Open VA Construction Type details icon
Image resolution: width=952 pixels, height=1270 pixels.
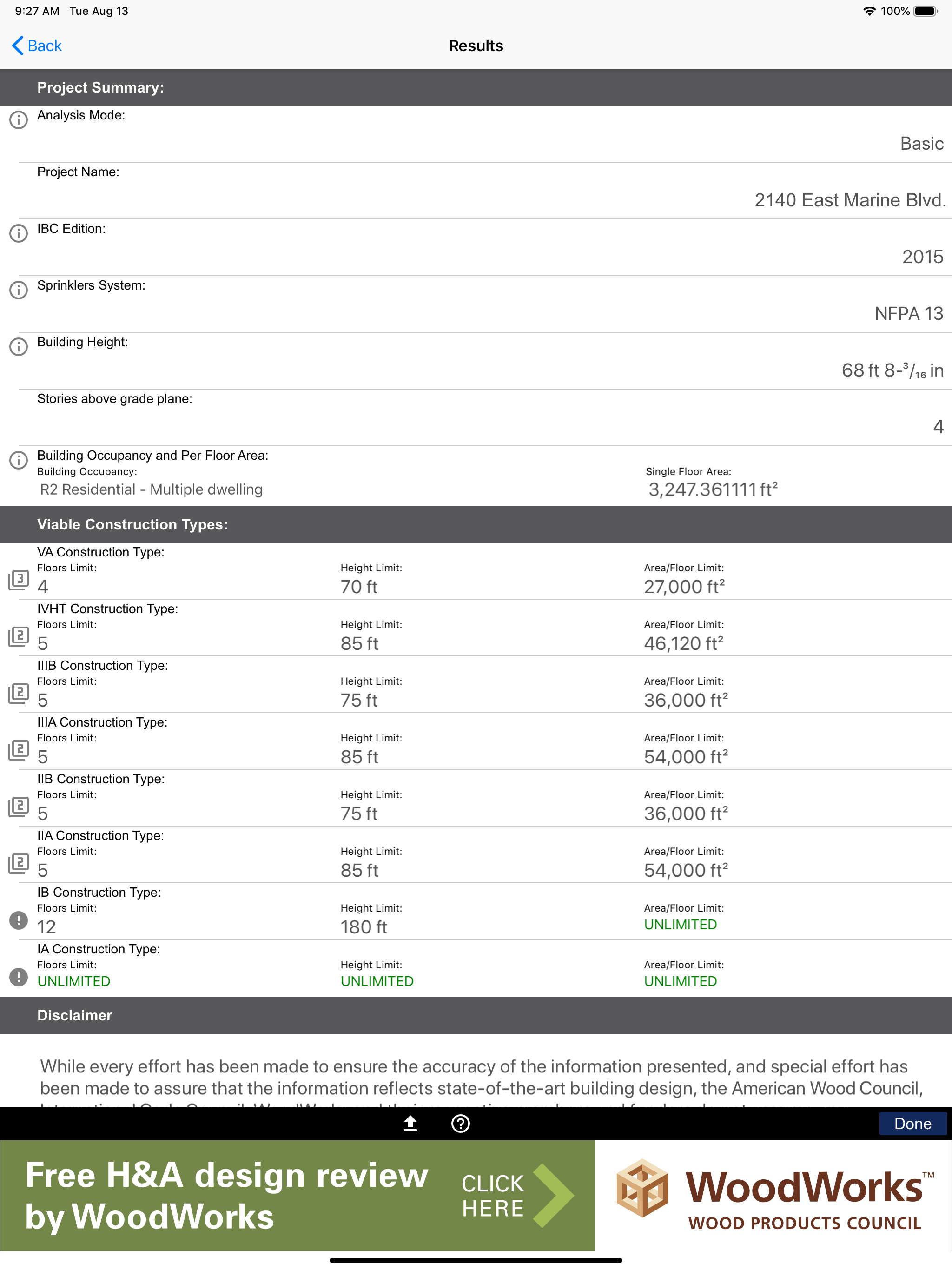pyautogui.click(x=19, y=580)
